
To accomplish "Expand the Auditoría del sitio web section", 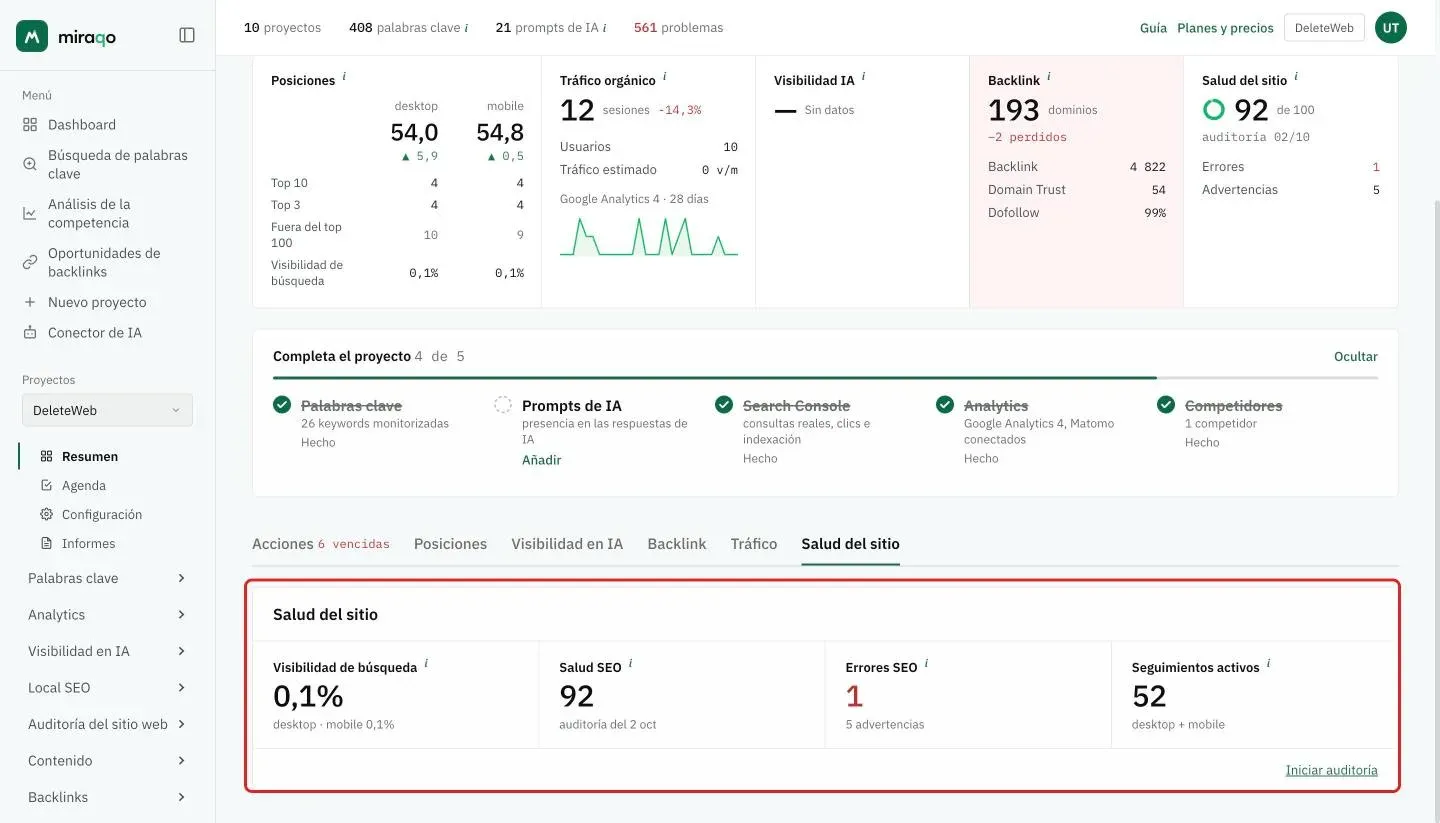I will pos(107,724).
